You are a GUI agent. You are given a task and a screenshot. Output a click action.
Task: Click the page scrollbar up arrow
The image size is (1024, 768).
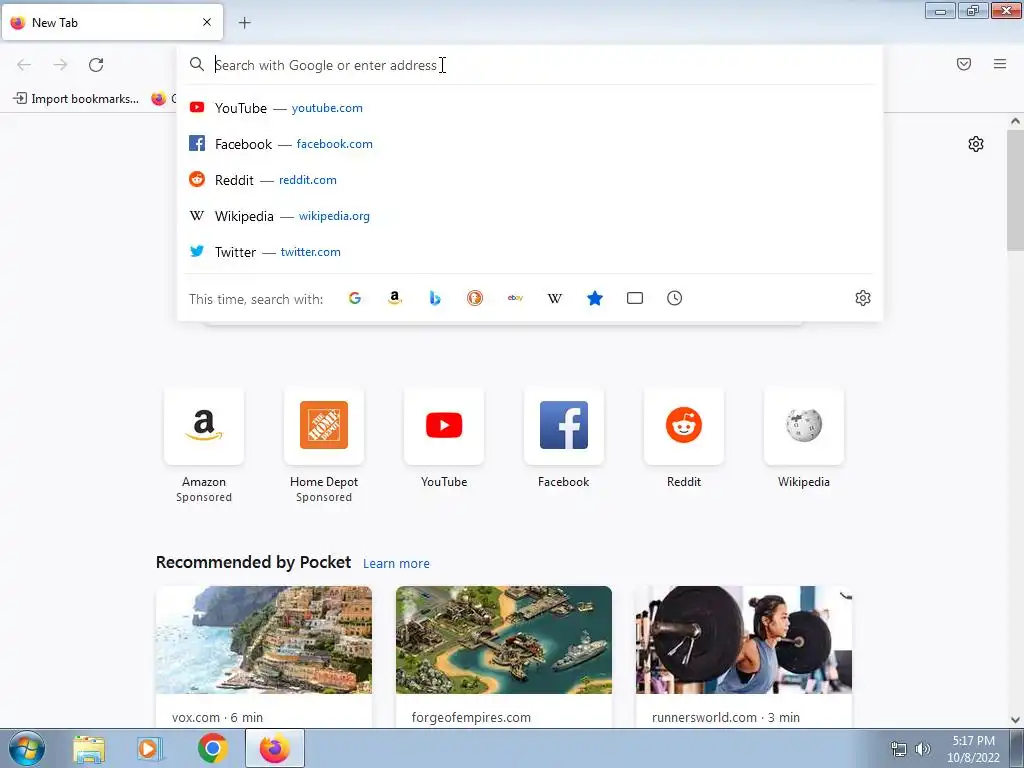[x=1015, y=121]
